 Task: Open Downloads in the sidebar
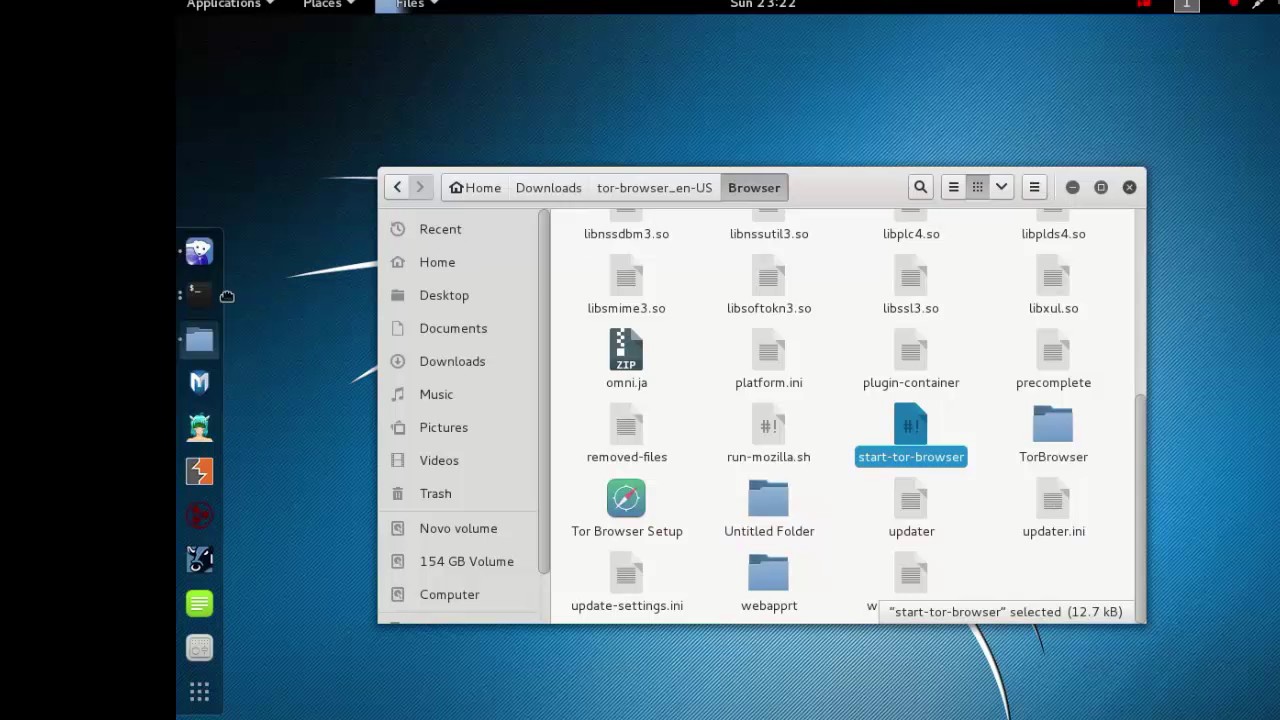click(459, 361)
